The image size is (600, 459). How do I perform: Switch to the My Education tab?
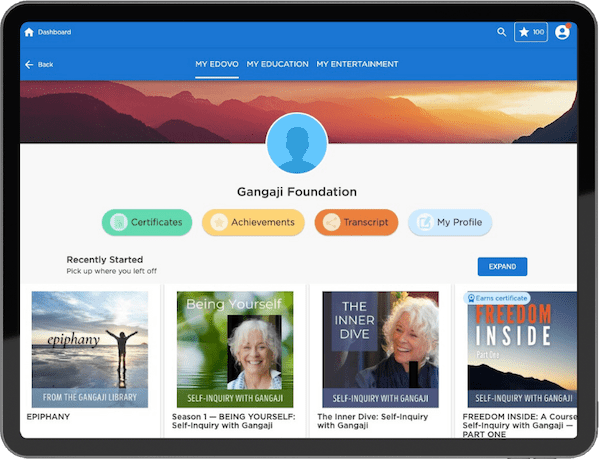click(x=277, y=65)
